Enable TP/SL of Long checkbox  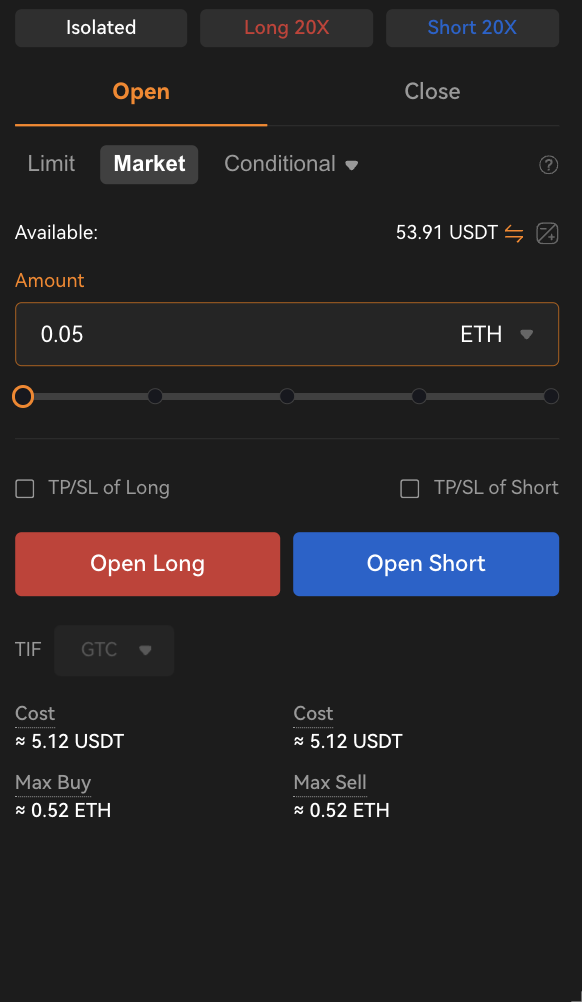25,489
